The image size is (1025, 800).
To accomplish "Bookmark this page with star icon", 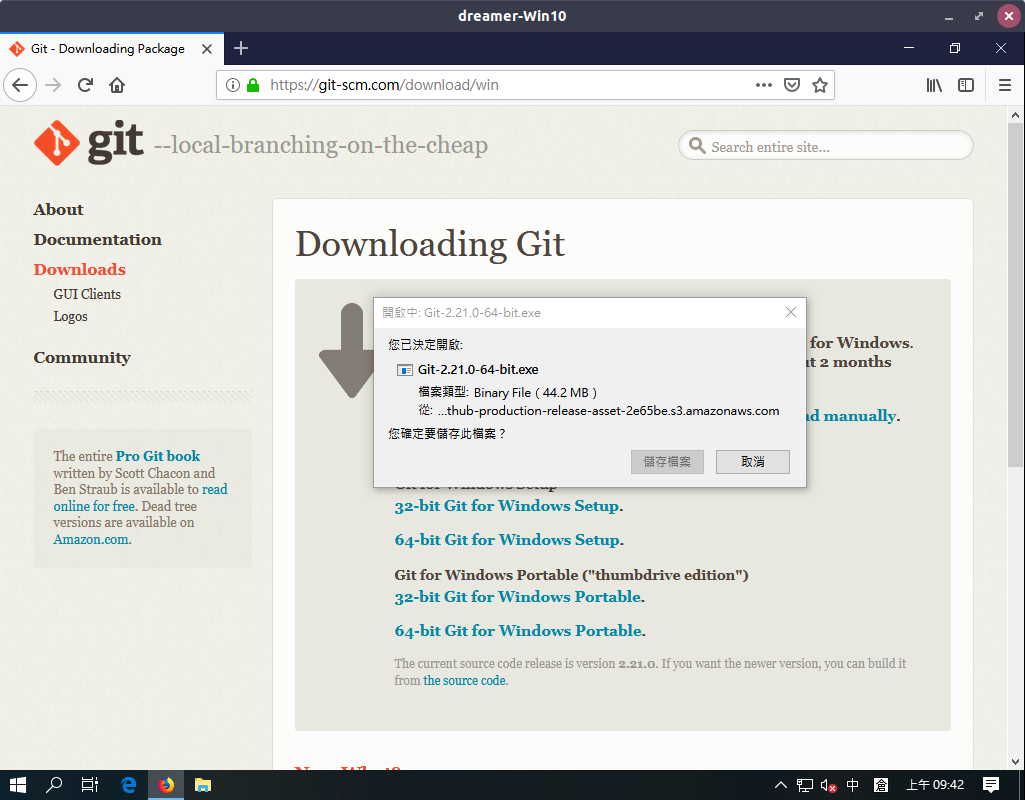I will pos(820,85).
